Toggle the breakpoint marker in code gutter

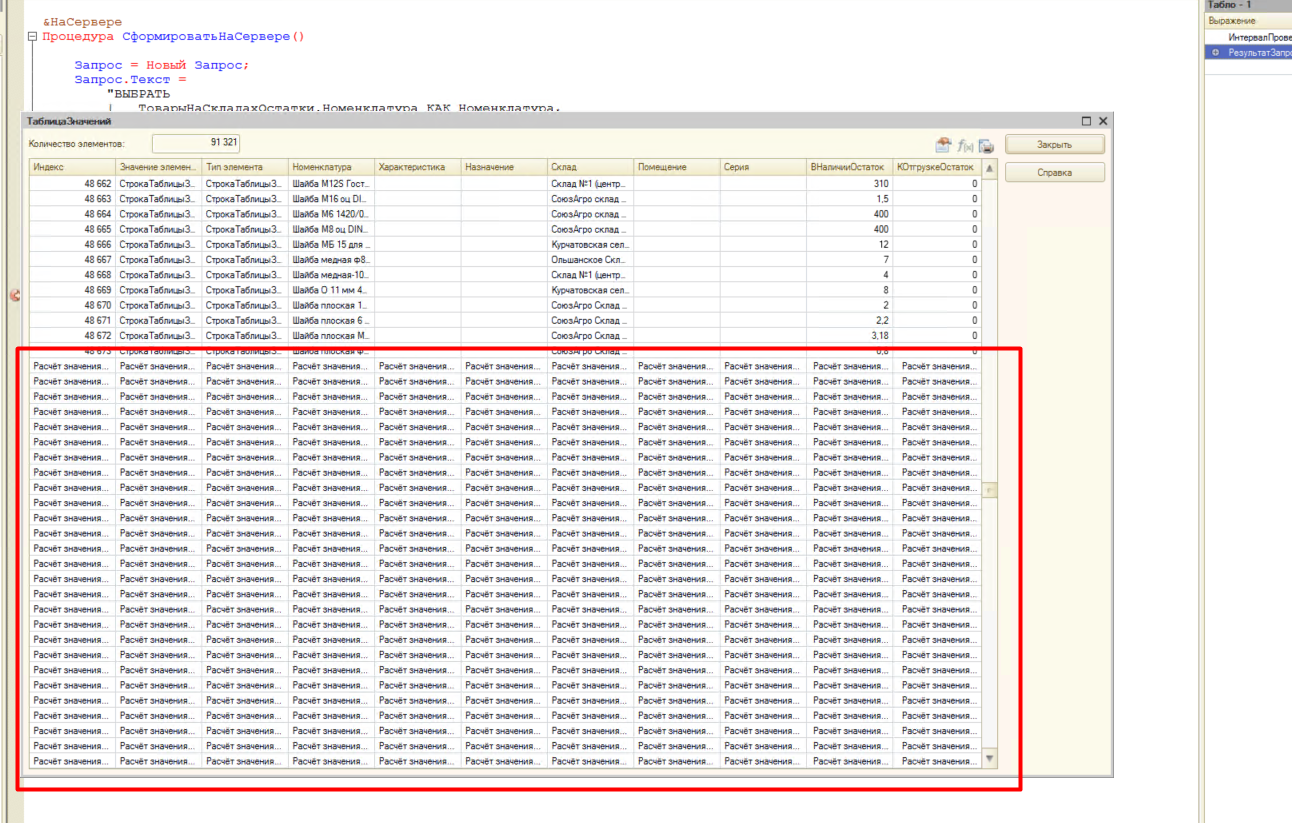coord(14,295)
